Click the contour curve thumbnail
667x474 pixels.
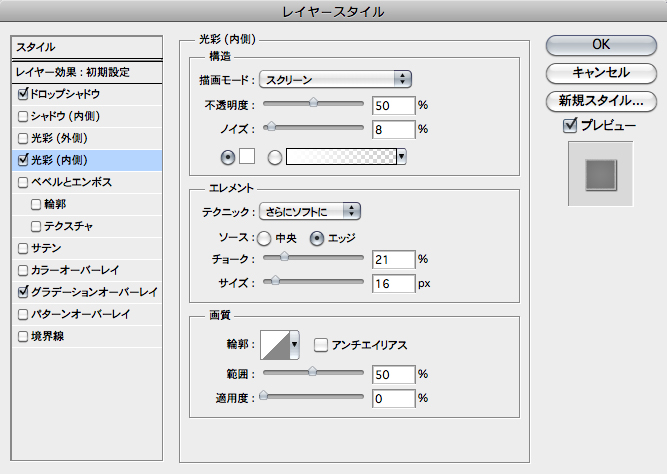(275, 345)
